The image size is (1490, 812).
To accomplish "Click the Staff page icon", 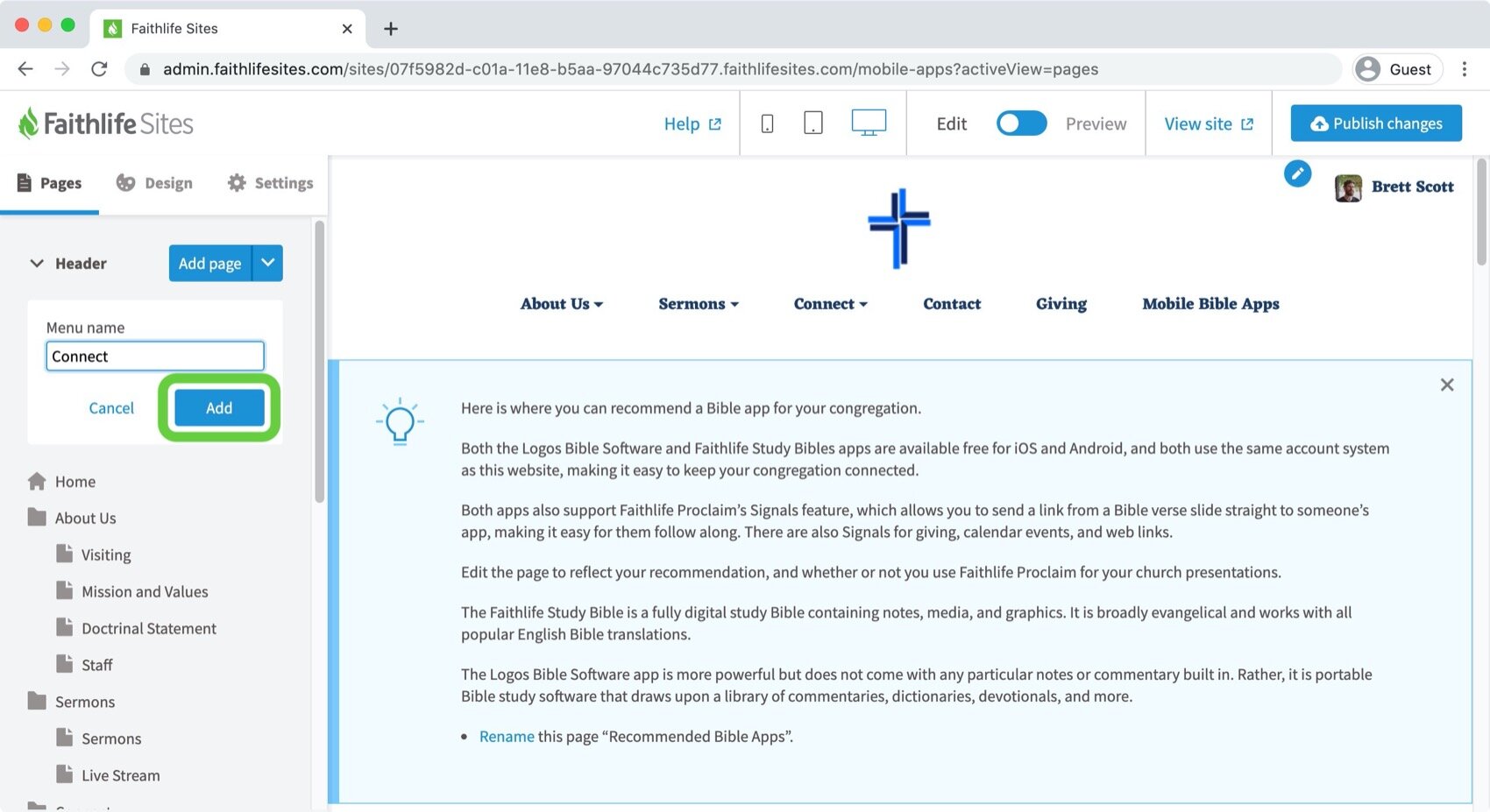I will (x=65, y=664).
